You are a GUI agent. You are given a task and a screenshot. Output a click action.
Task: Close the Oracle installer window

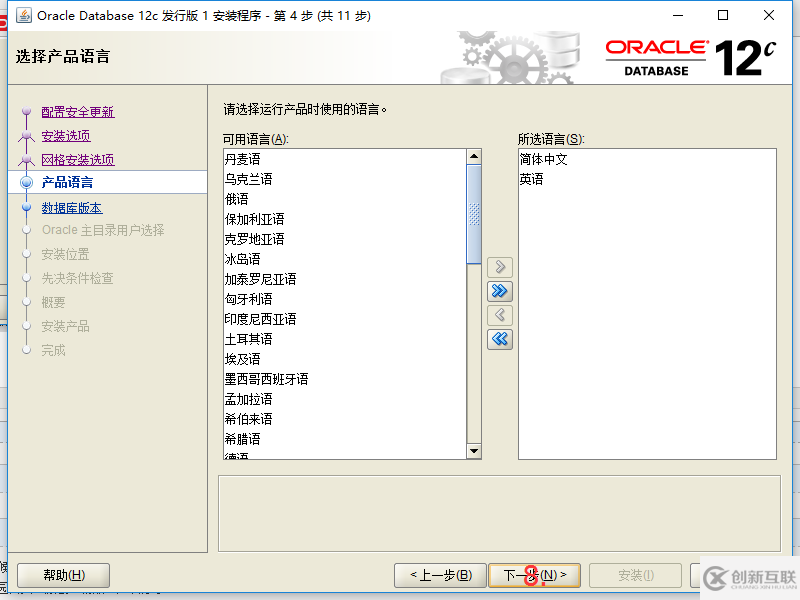coord(769,15)
